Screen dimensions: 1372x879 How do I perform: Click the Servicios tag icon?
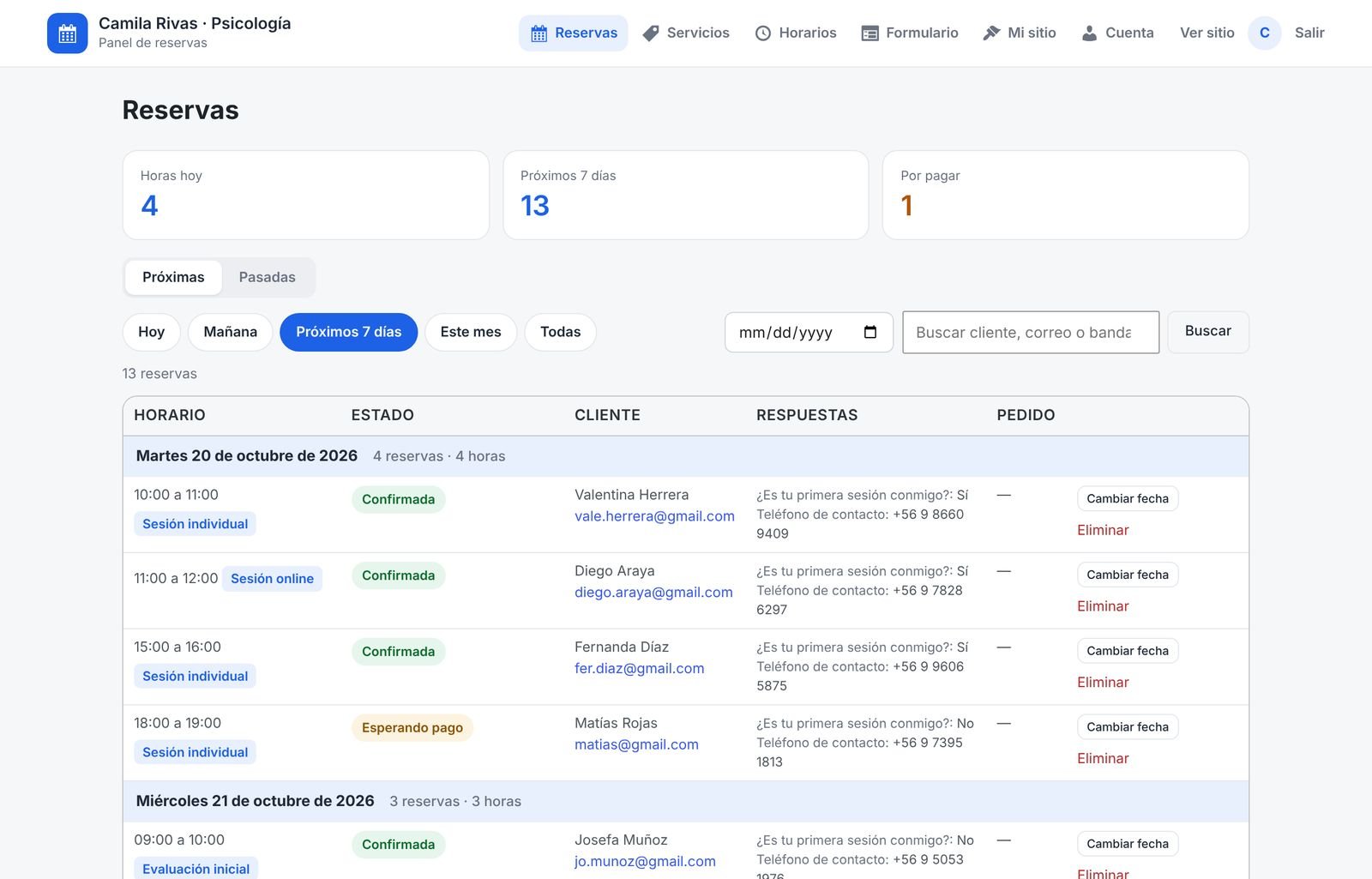tap(651, 33)
